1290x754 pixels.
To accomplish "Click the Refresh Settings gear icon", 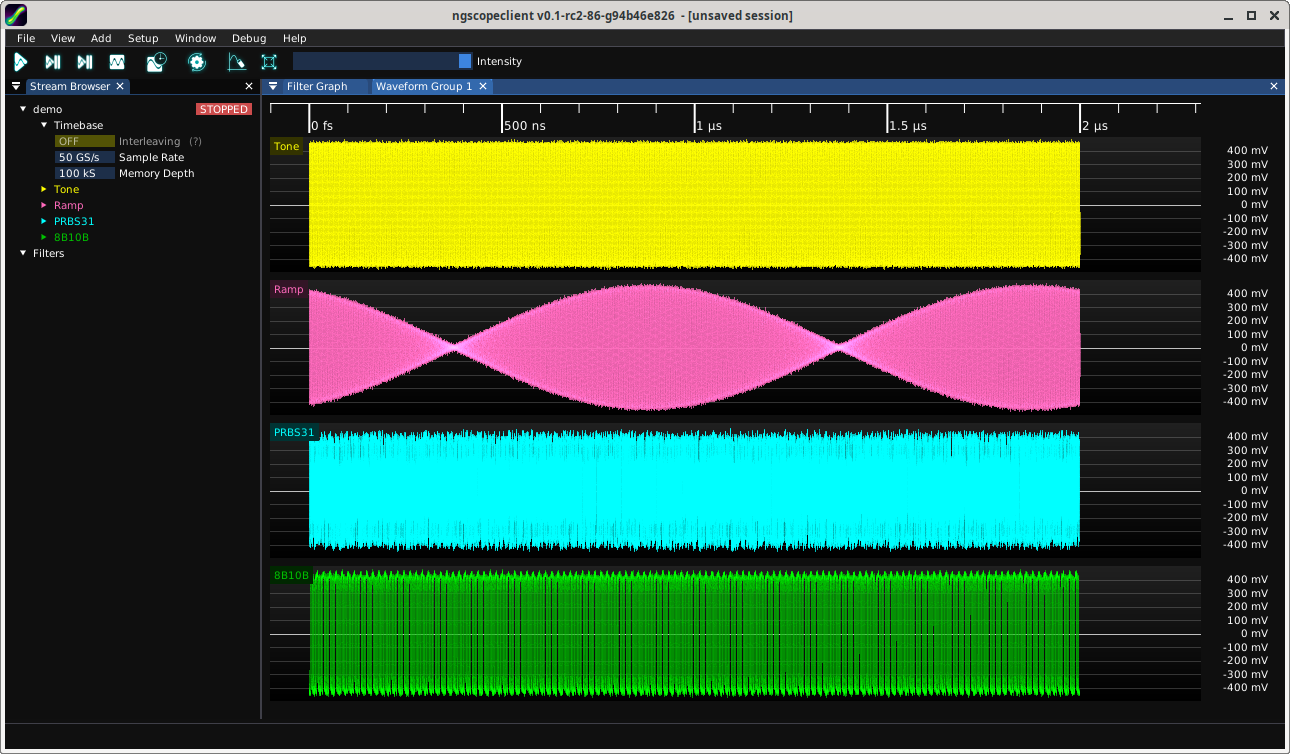I will point(196,62).
